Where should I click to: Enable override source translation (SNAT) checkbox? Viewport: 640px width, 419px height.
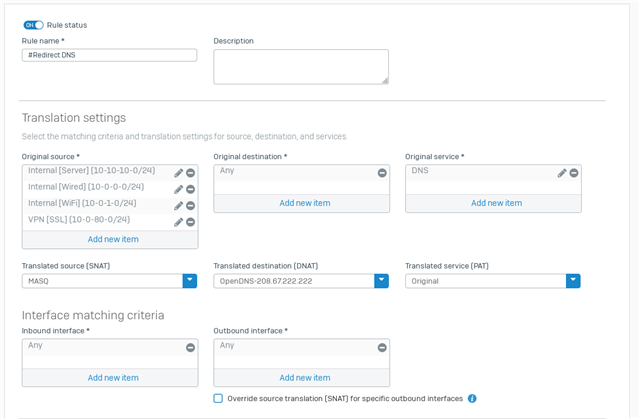click(218, 398)
